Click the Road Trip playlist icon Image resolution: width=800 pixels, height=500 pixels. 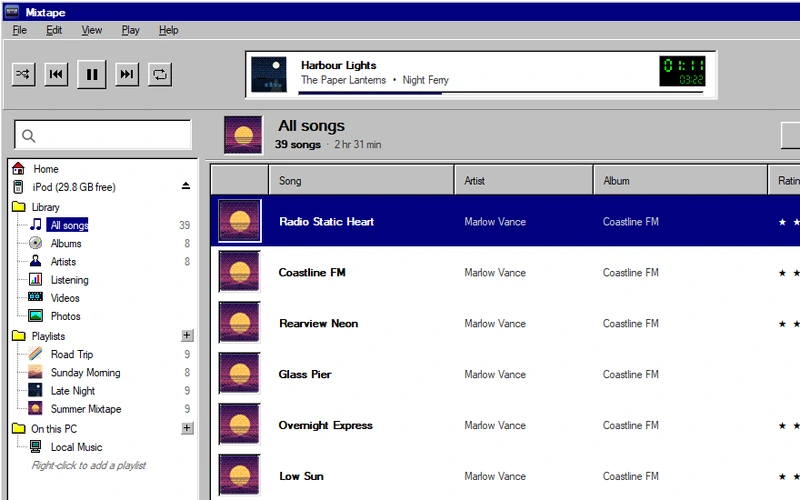coord(35,354)
